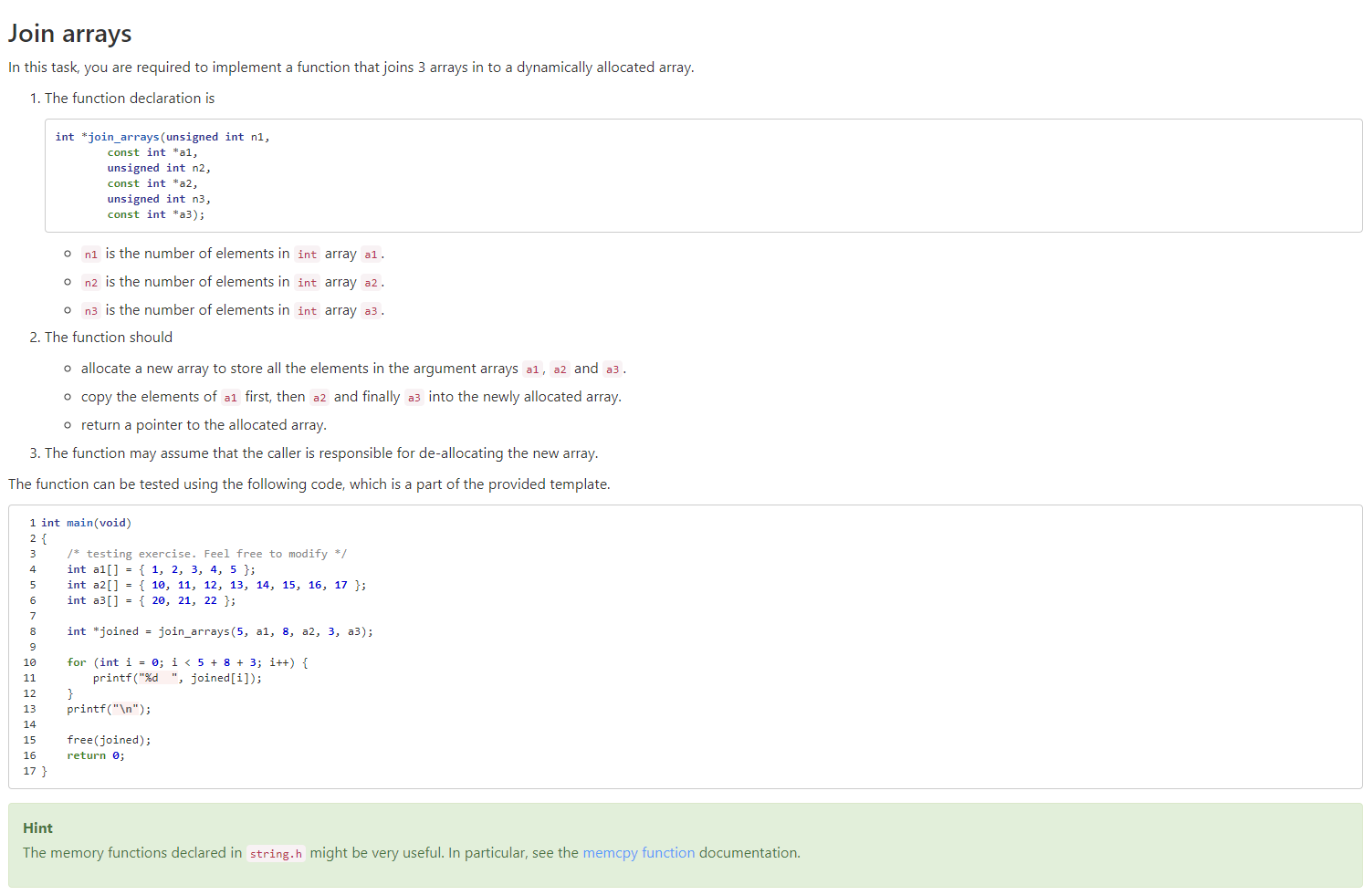Image resolution: width=1372 pixels, height=895 pixels.
Task: Select the int a1[] array declaration line
Action: click(x=160, y=568)
